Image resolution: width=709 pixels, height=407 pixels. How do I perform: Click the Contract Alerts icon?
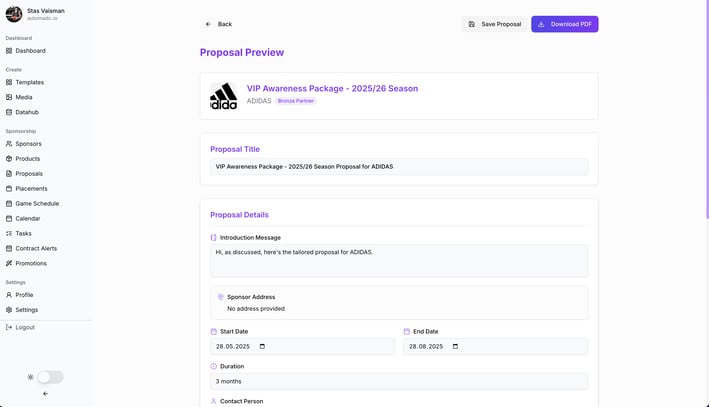9,248
